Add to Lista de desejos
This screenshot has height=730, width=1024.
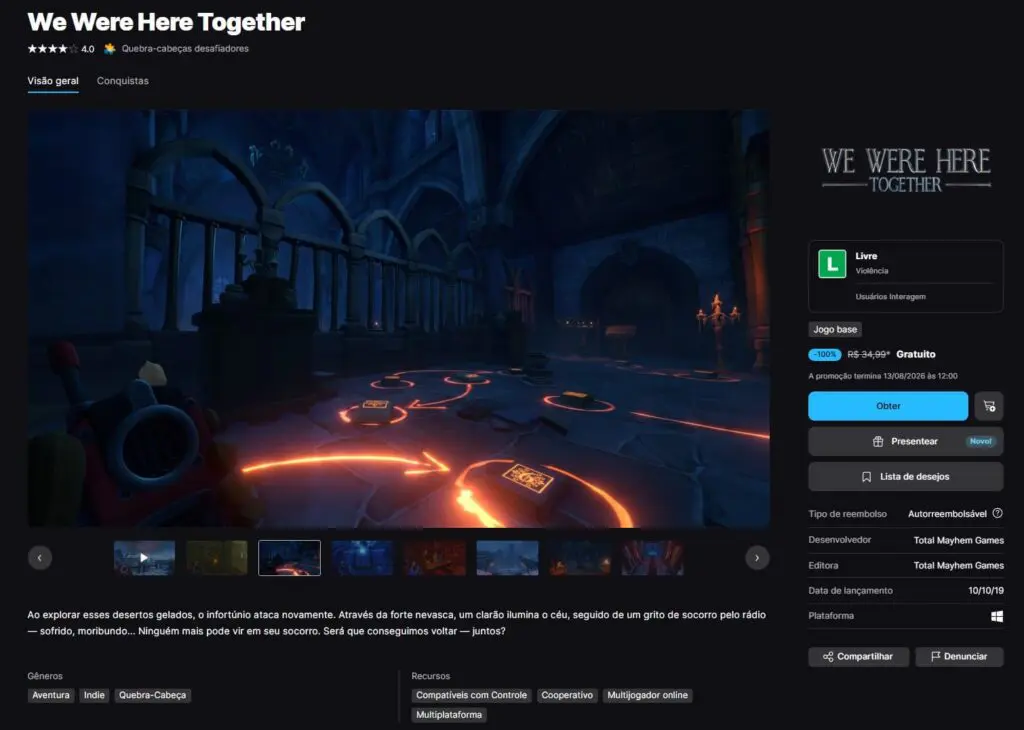click(905, 477)
